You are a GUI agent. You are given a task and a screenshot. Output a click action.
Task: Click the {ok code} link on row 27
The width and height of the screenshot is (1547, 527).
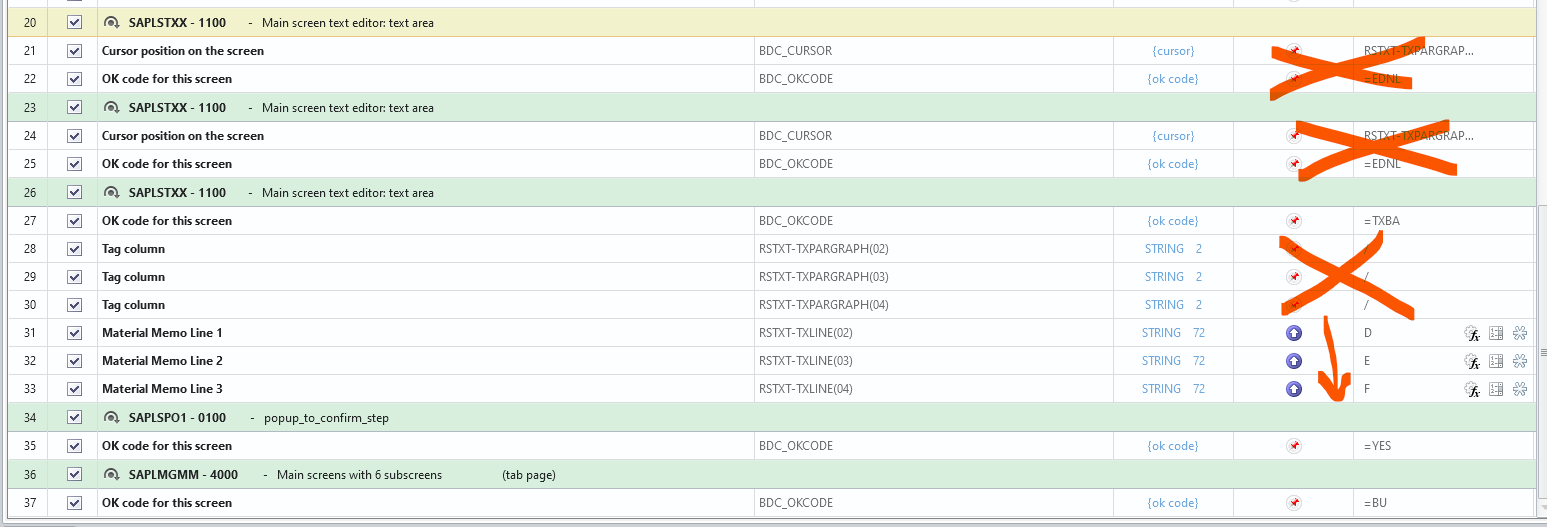[x=1173, y=220]
